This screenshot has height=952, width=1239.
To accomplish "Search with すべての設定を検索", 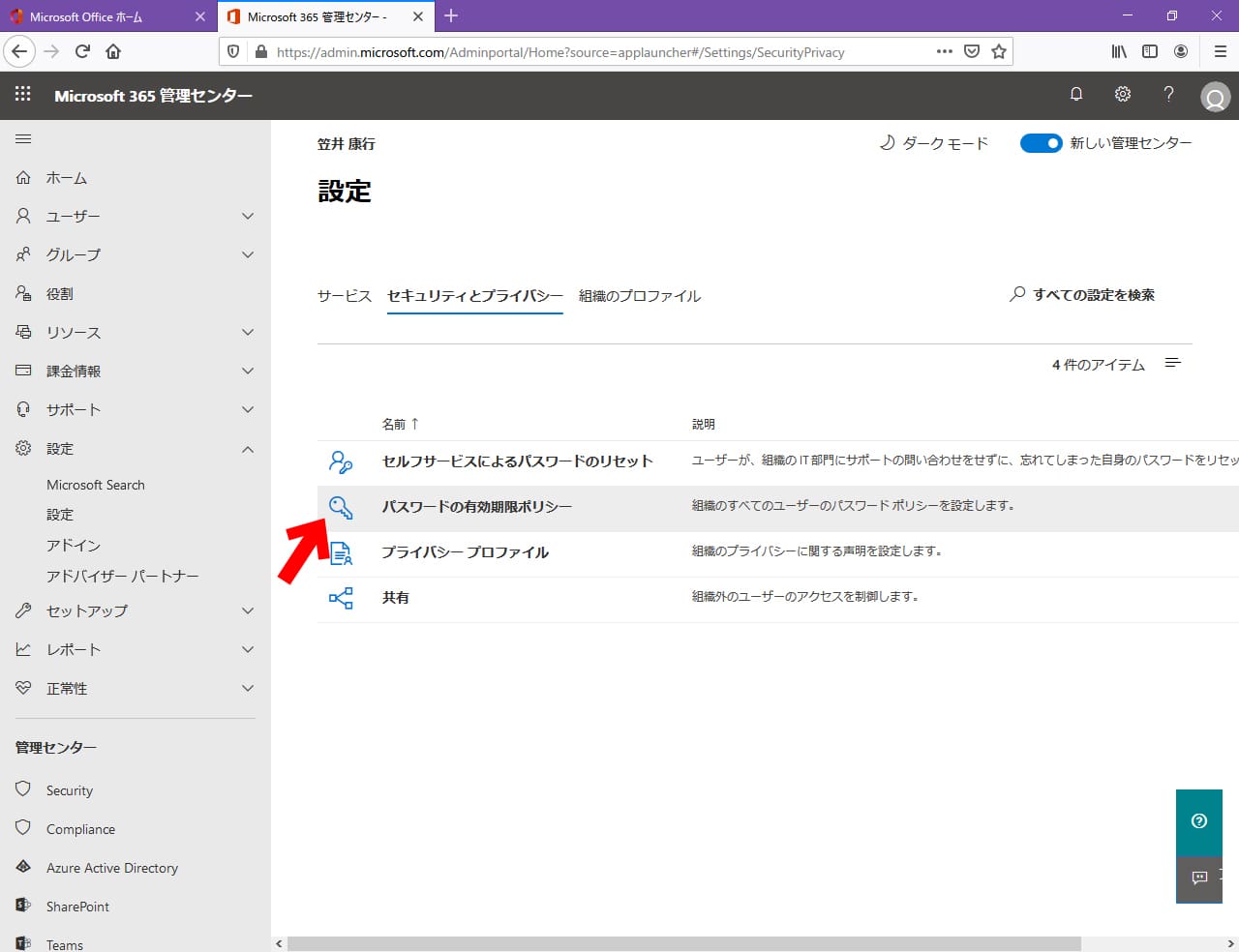I will (1082, 295).
